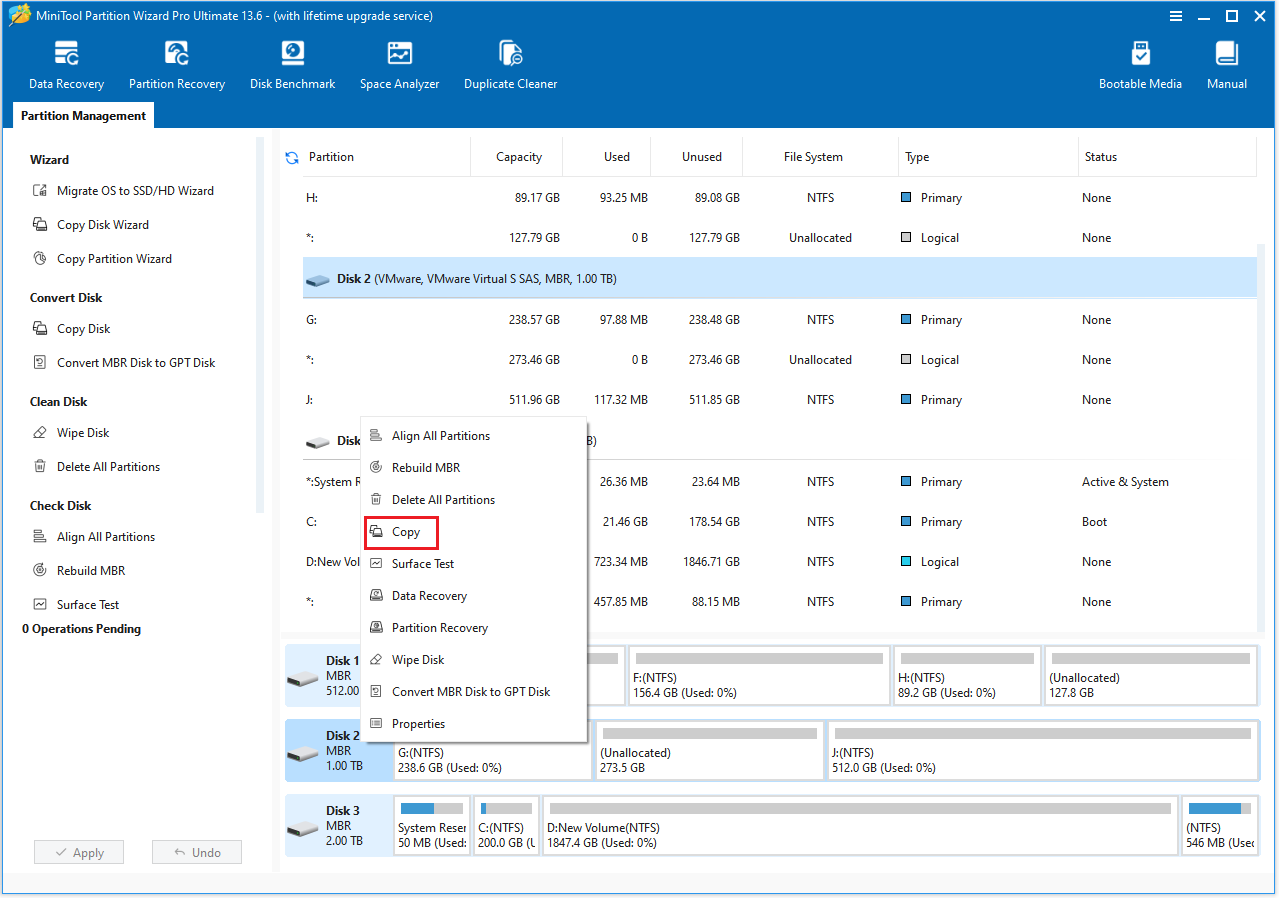Select the F:(NTFS) block in the disk map
Screen dimensions: 1282x899
[x=759, y=675]
